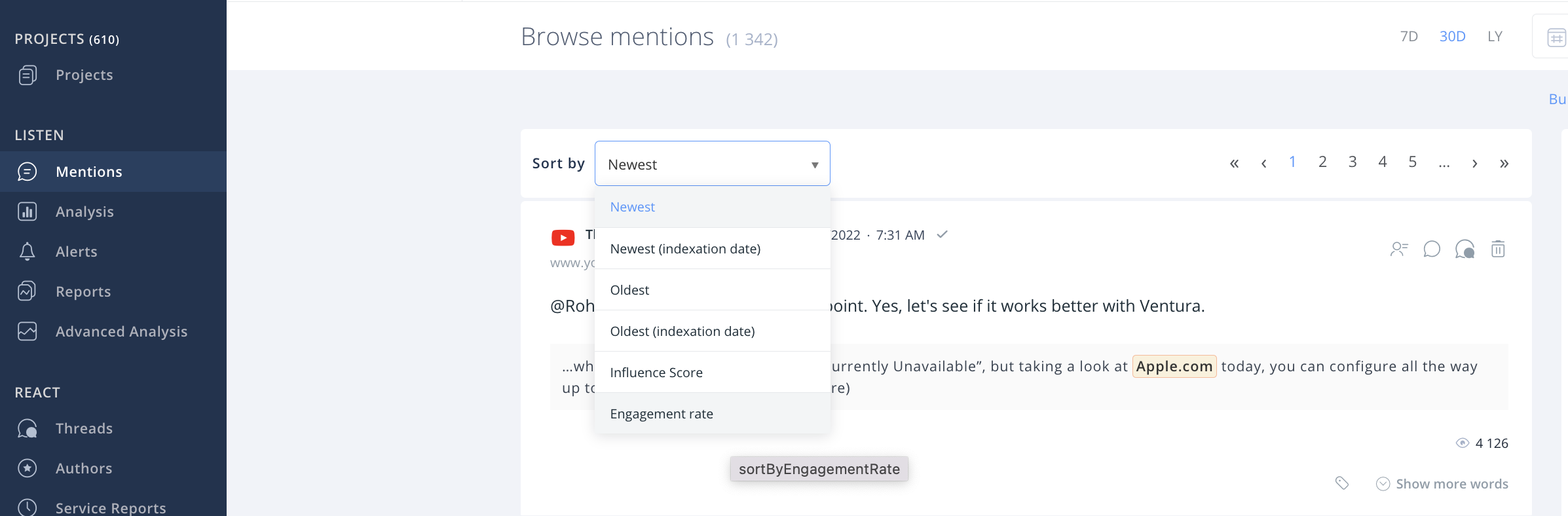Click the author profile icon on mention
Viewport: 1568px width, 516px height.
click(x=1398, y=249)
